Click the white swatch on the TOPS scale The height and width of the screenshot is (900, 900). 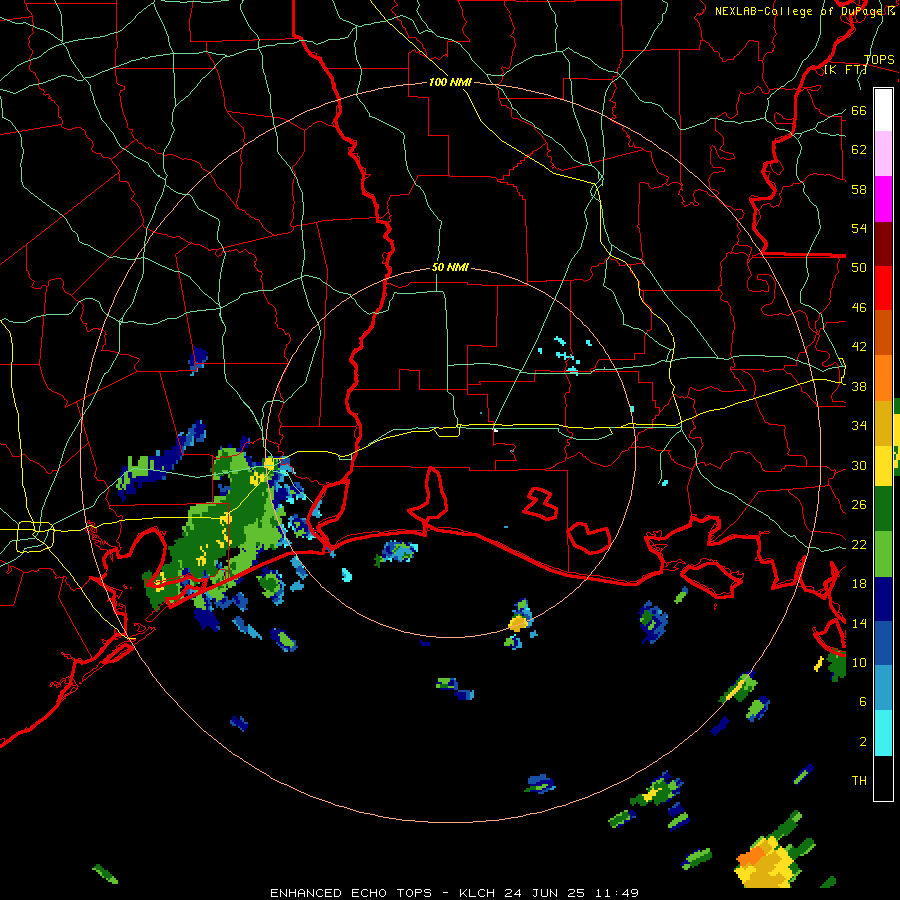click(x=883, y=110)
